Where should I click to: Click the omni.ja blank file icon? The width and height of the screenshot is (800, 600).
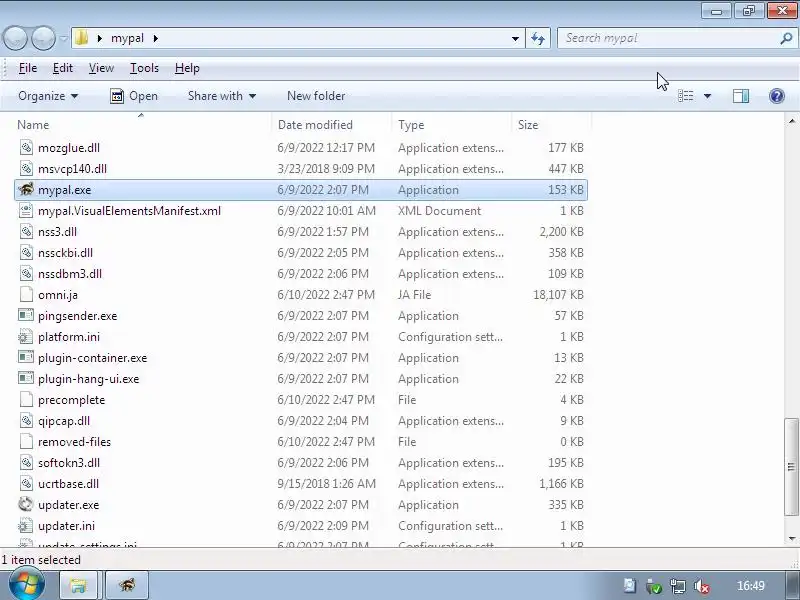tap(26, 294)
